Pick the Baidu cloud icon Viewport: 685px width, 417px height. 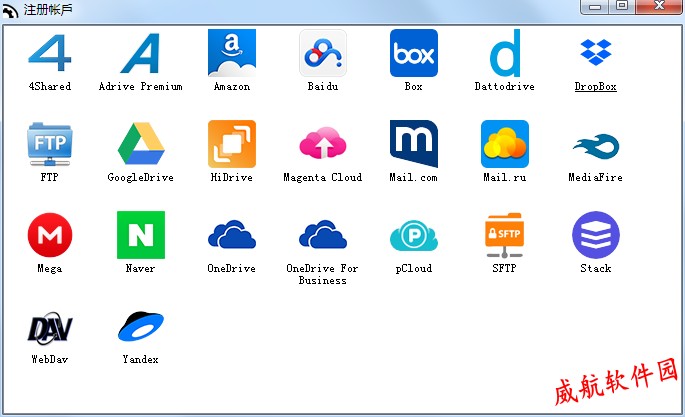pyautogui.click(x=323, y=53)
